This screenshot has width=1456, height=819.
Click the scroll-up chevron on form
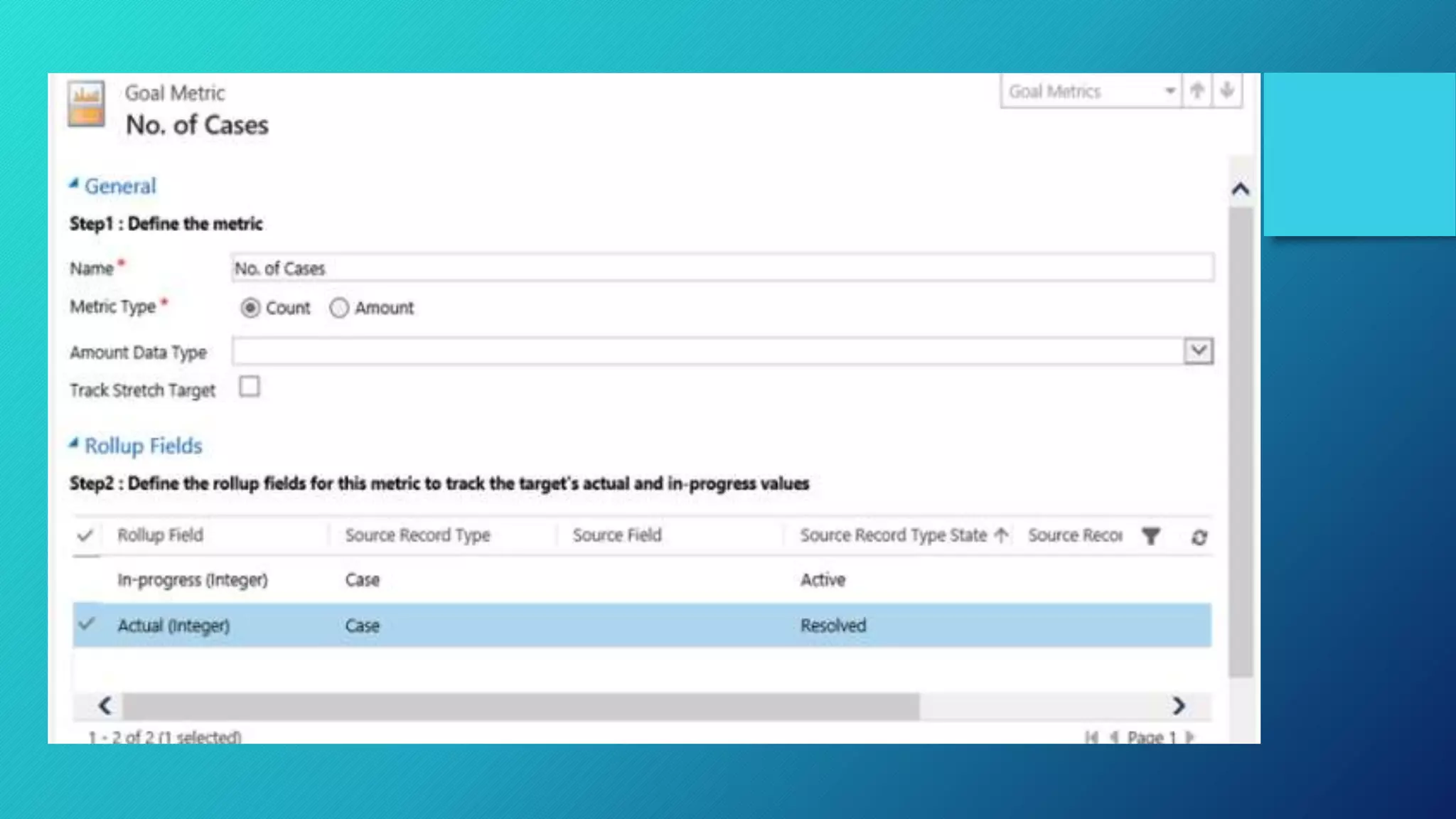tap(1241, 189)
